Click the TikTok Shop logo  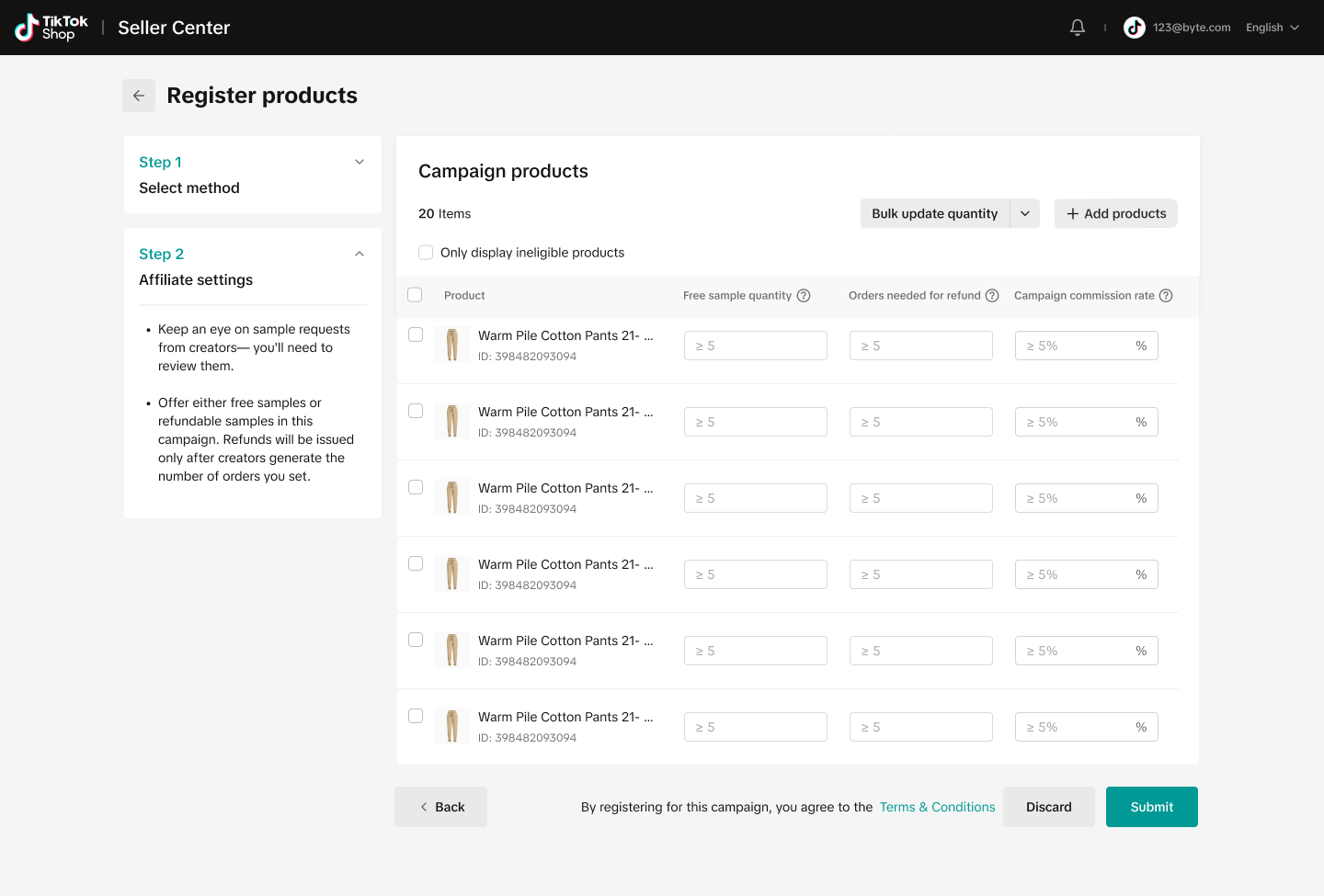pyautogui.click(x=51, y=28)
